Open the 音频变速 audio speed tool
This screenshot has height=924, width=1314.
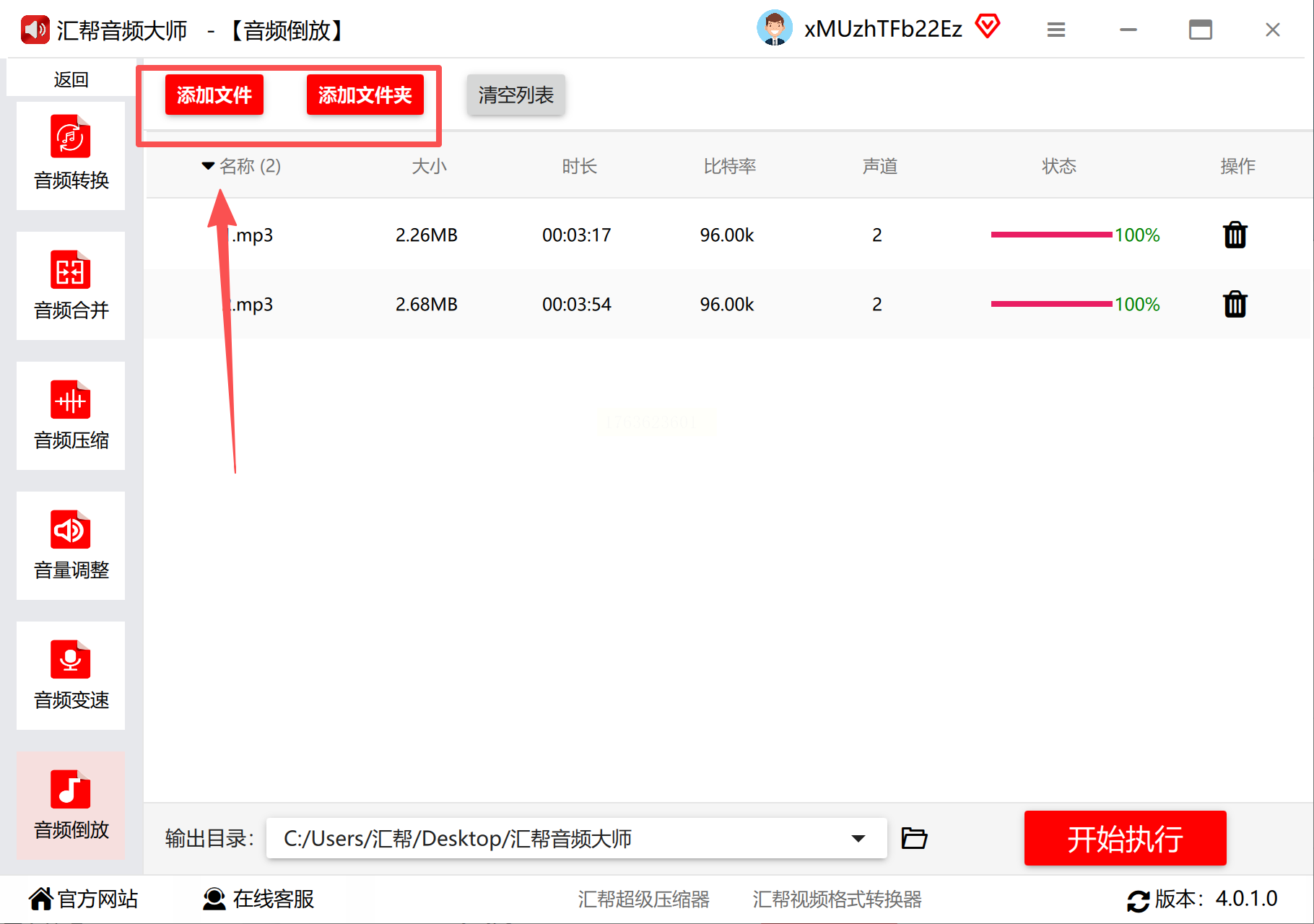[71, 676]
